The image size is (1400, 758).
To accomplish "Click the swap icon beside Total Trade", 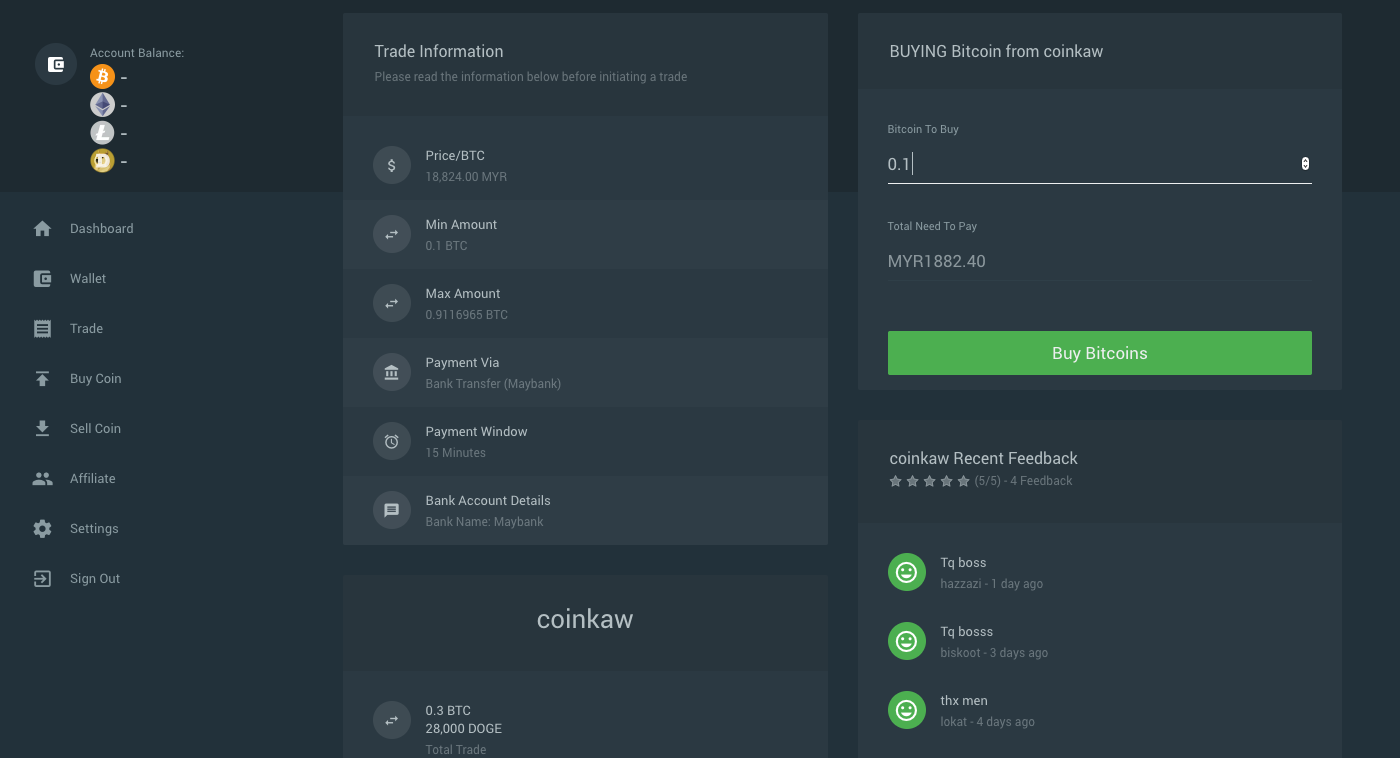I will (x=392, y=720).
